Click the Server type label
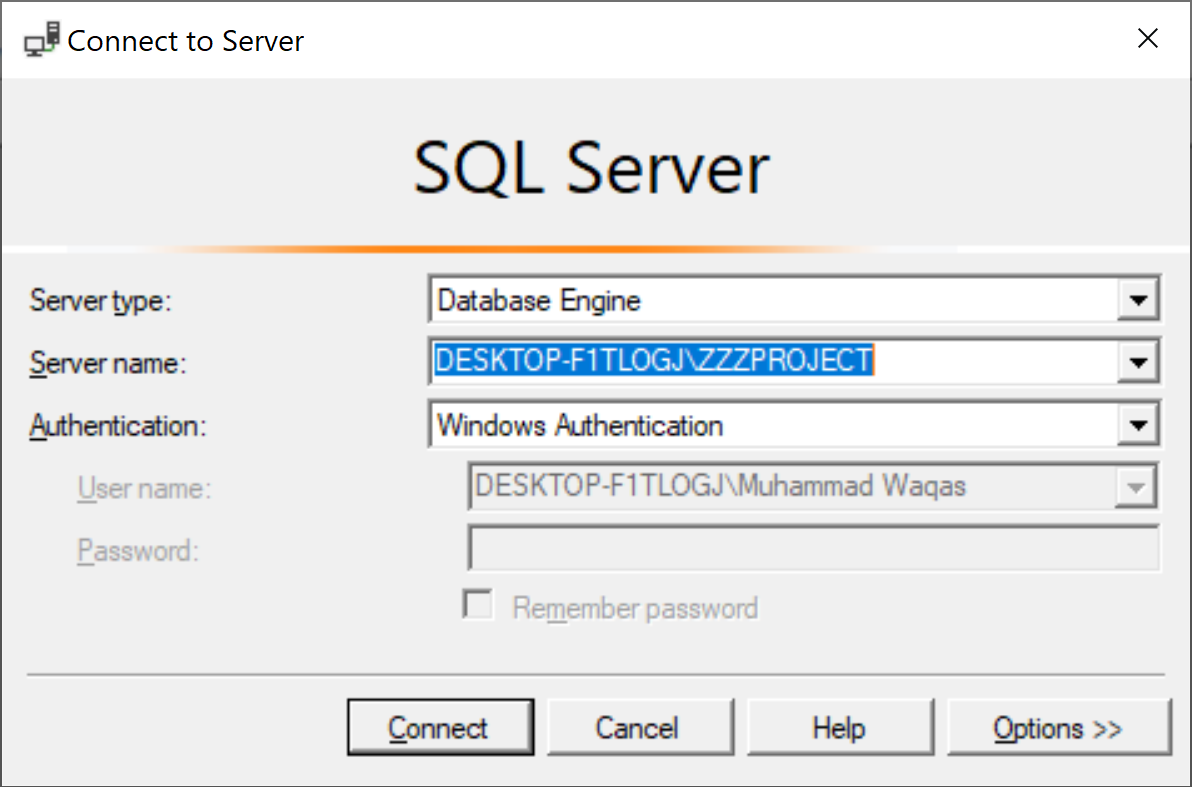This screenshot has height=787, width=1192. [x=100, y=301]
